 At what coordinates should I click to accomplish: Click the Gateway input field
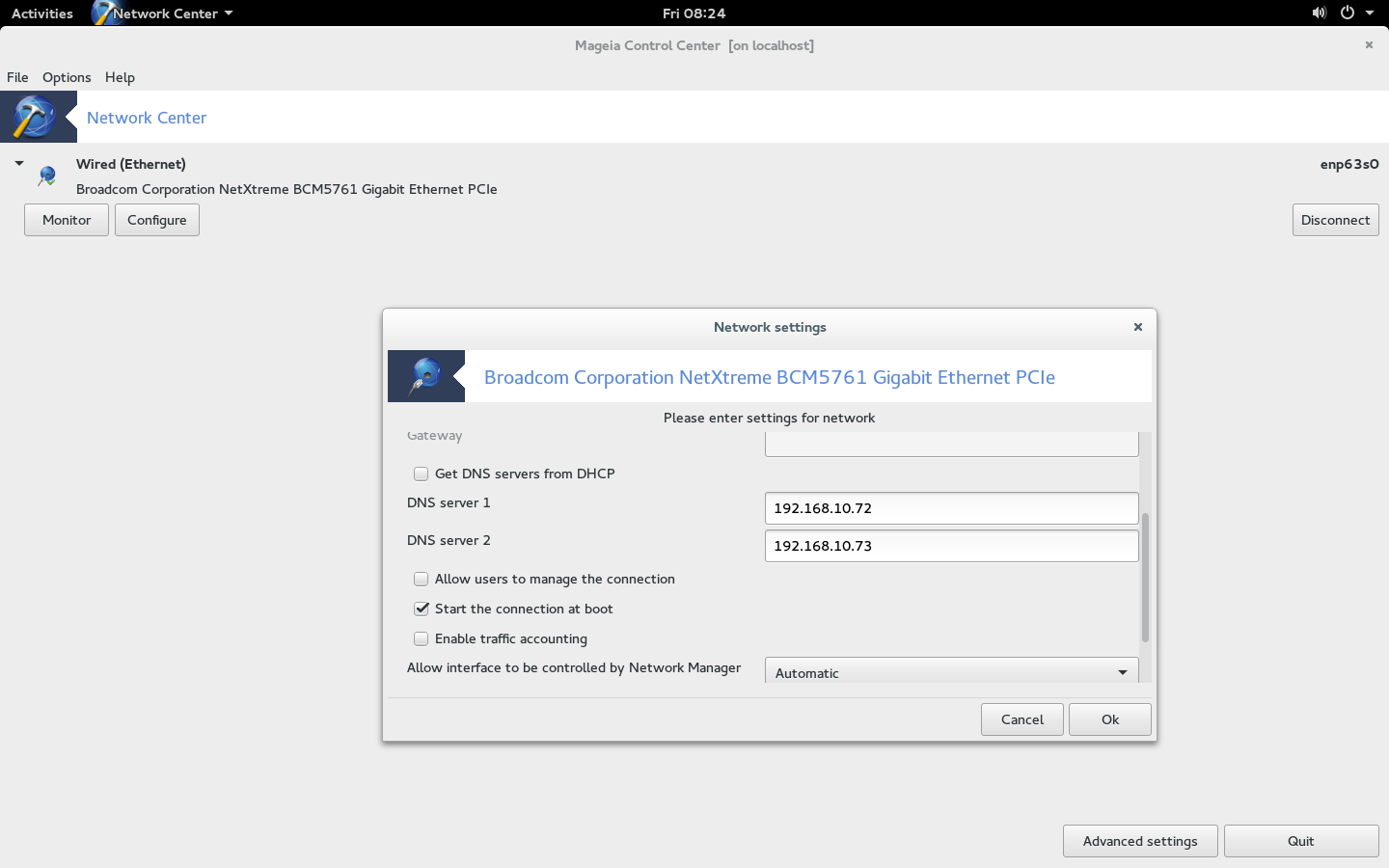click(x=951, y=445)
